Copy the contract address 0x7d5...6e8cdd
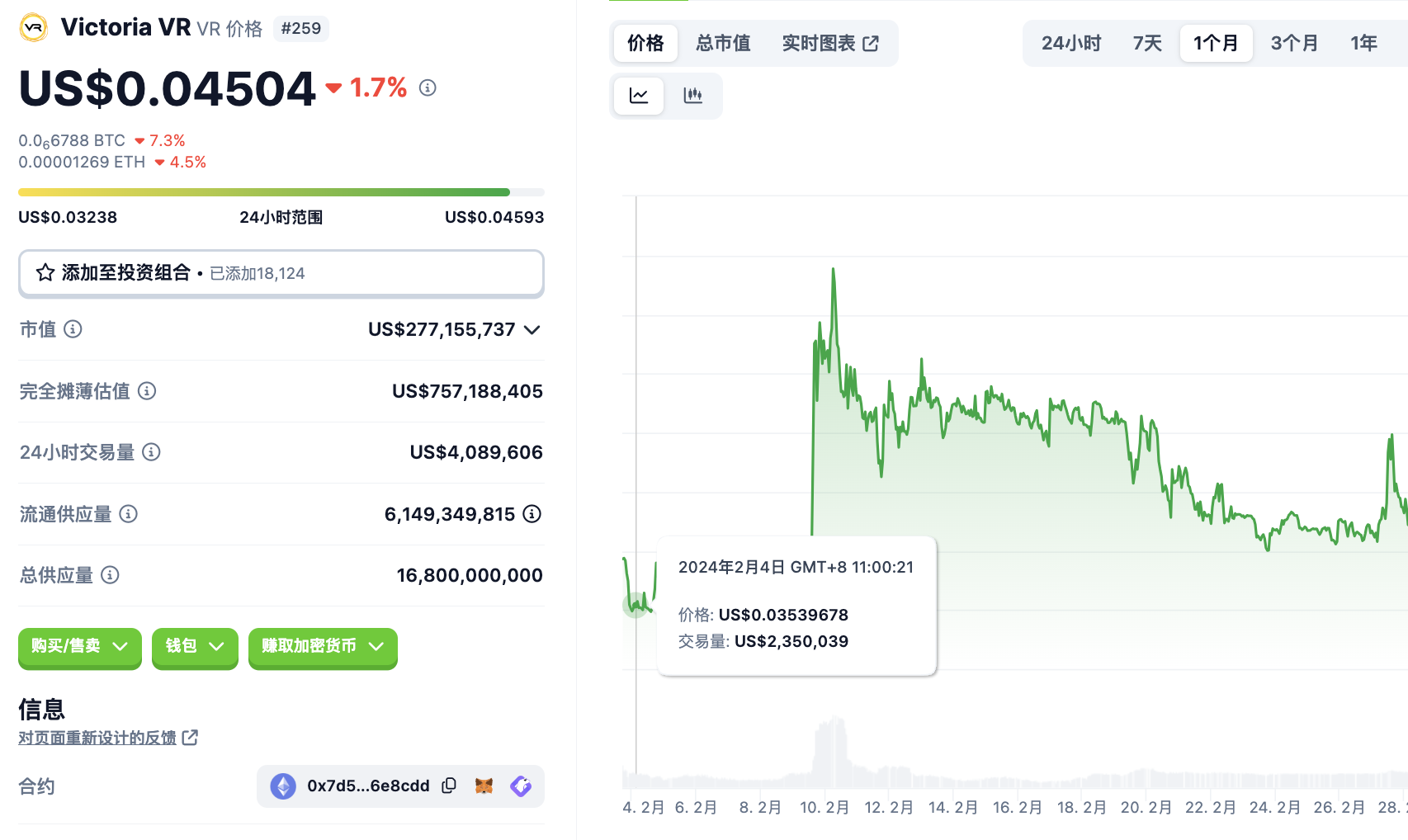The height and width of the screenshot is (840, 1408). (x=449, y=786)
